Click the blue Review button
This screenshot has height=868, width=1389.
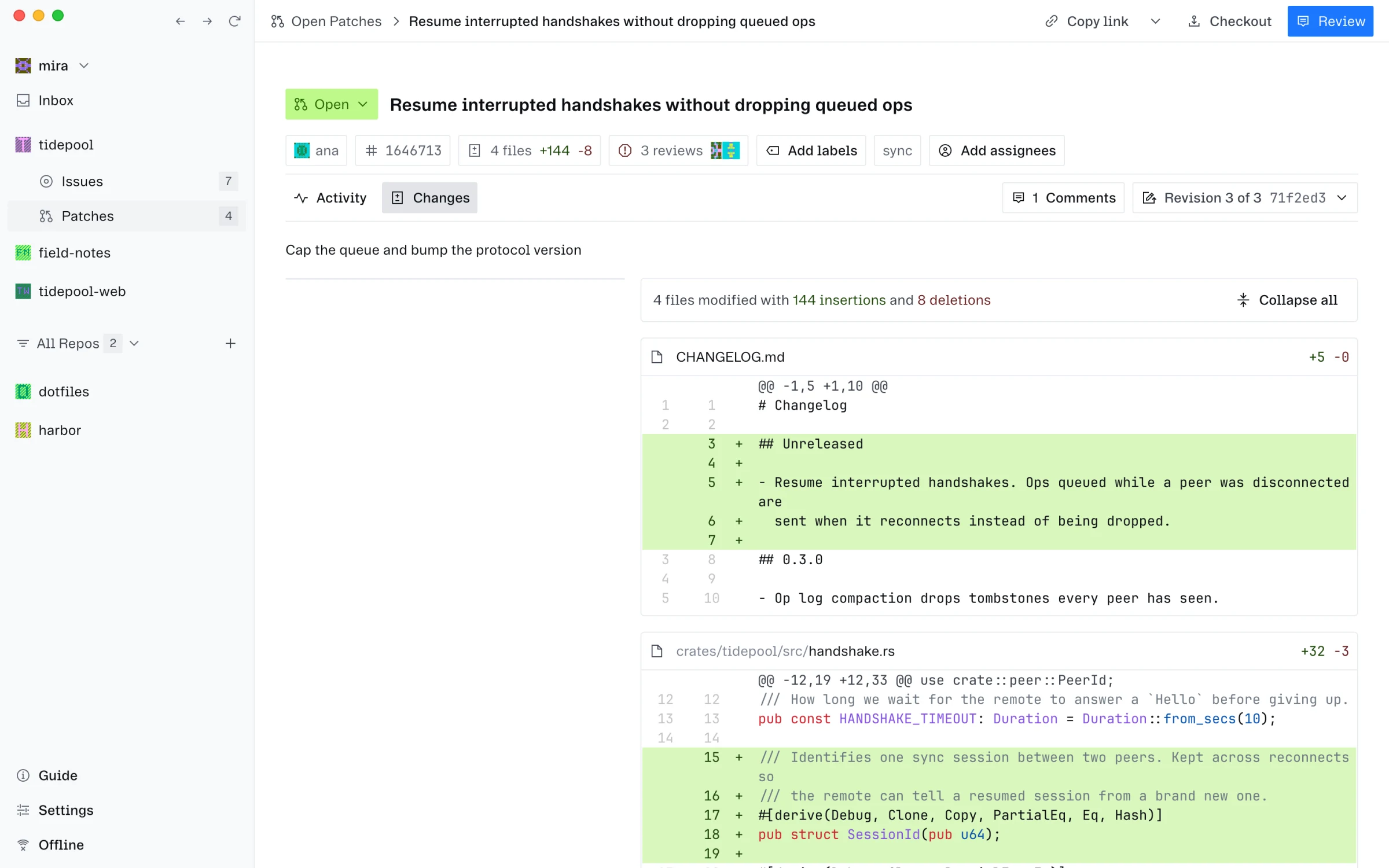tap(1330, 21)
